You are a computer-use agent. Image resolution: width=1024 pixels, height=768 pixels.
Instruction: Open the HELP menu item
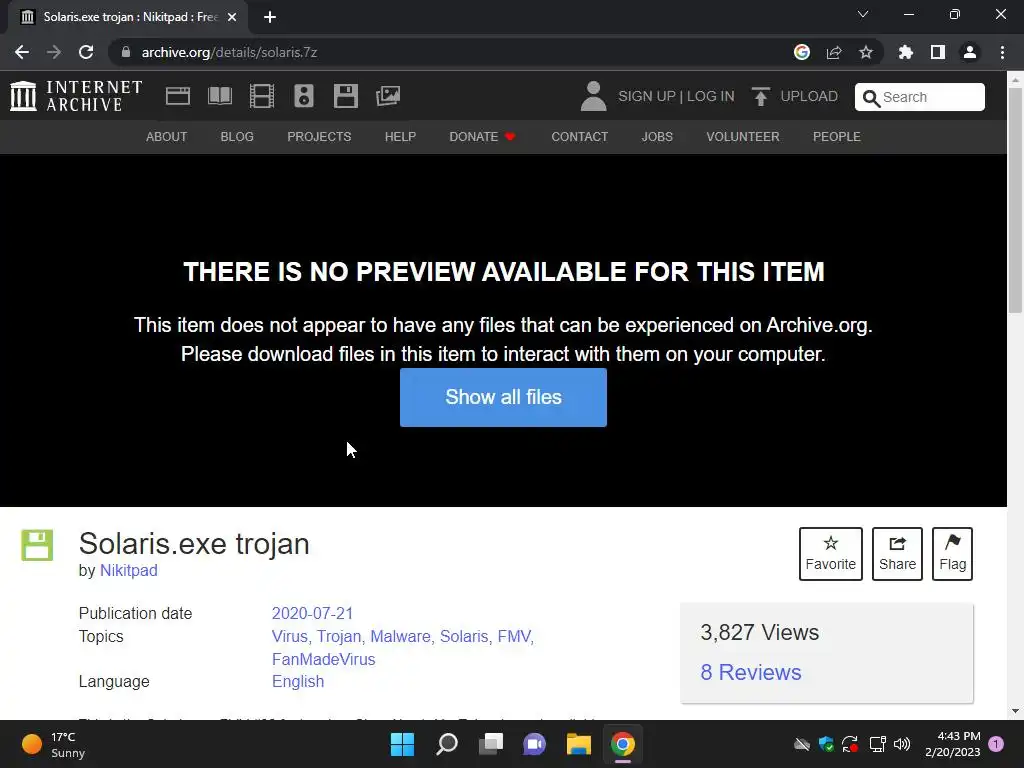click(x=400, y=136)
